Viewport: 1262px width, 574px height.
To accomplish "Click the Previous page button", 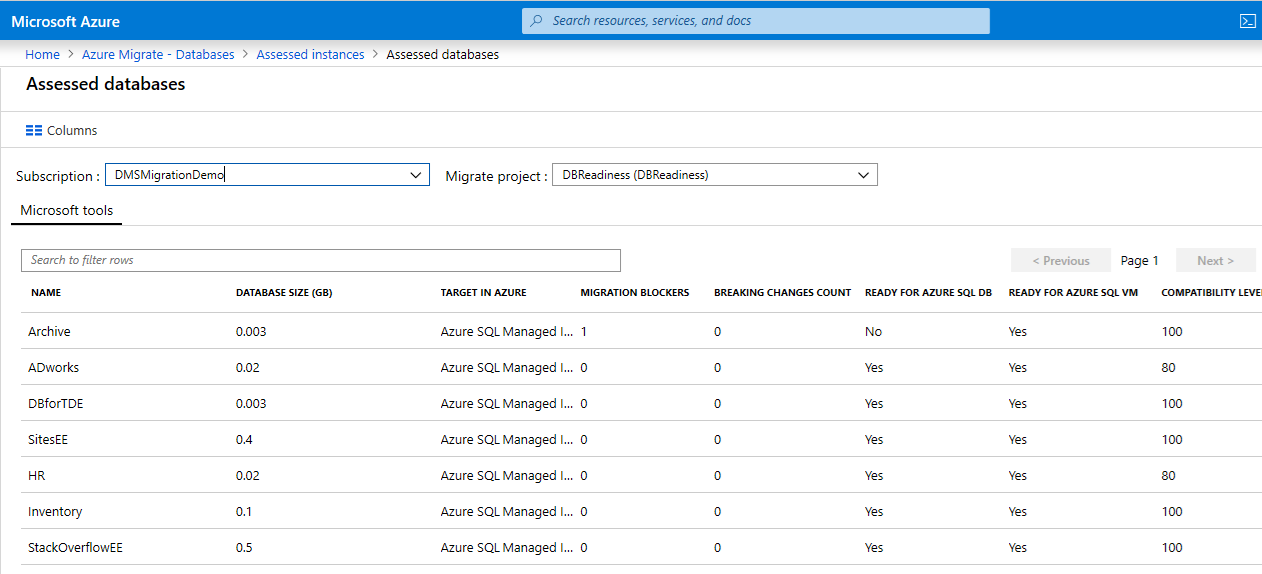I will point(1060,261).
